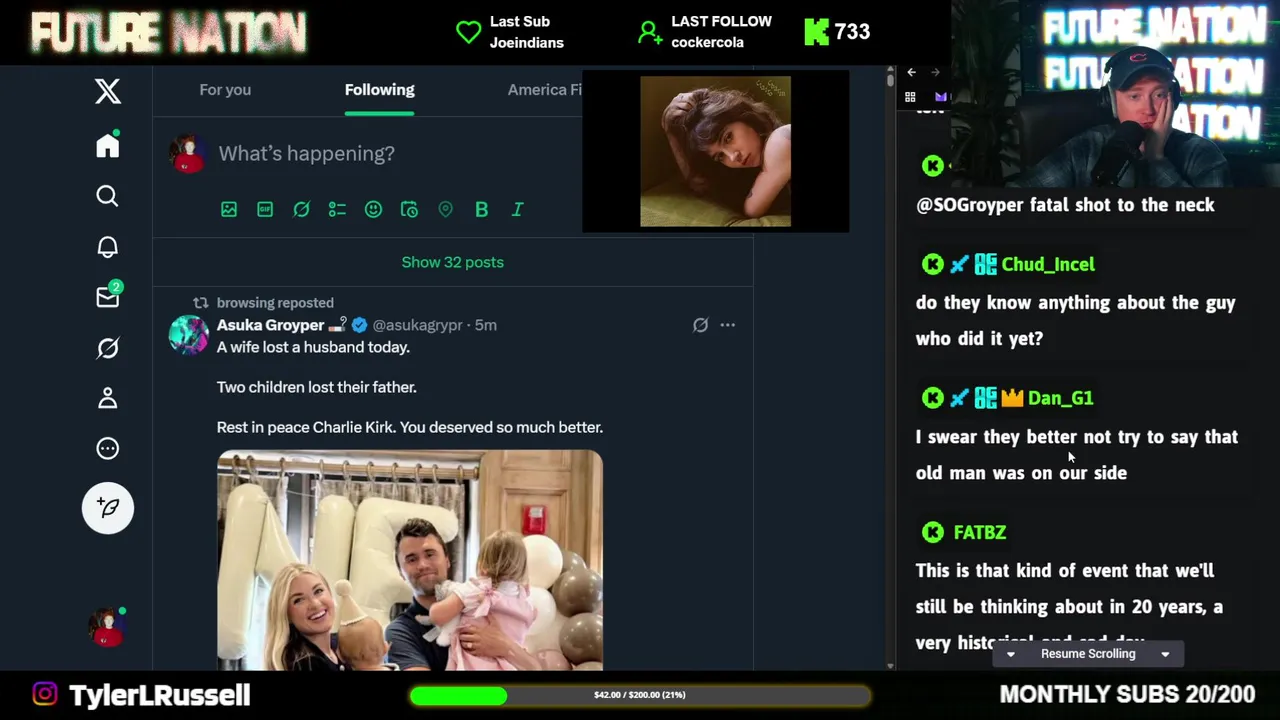
Task: Click the Instagram icon by TylerLRussell
Action: (45, 694)
